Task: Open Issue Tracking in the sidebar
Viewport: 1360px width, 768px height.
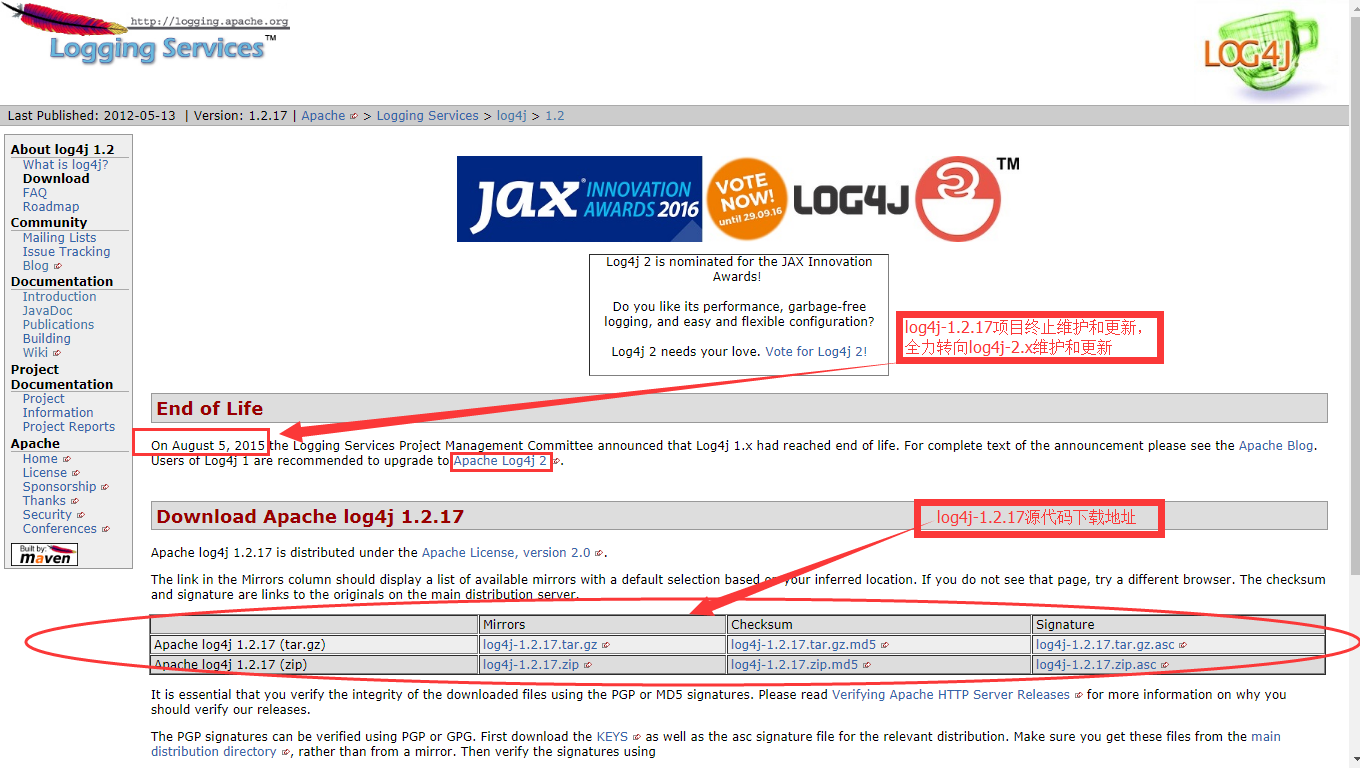Action: [67, 252]
